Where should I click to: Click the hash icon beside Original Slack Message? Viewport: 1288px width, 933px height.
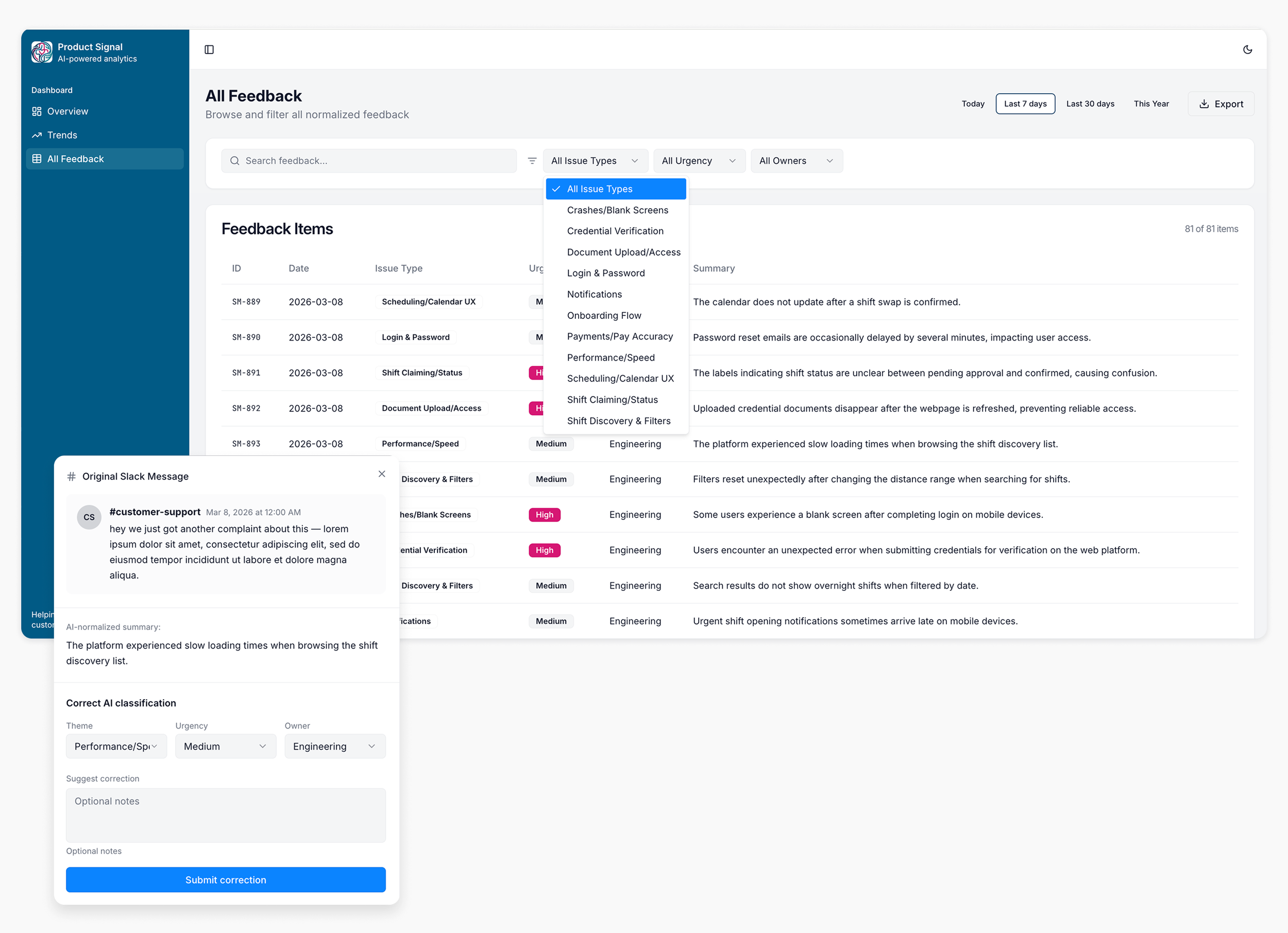(72, 477)
